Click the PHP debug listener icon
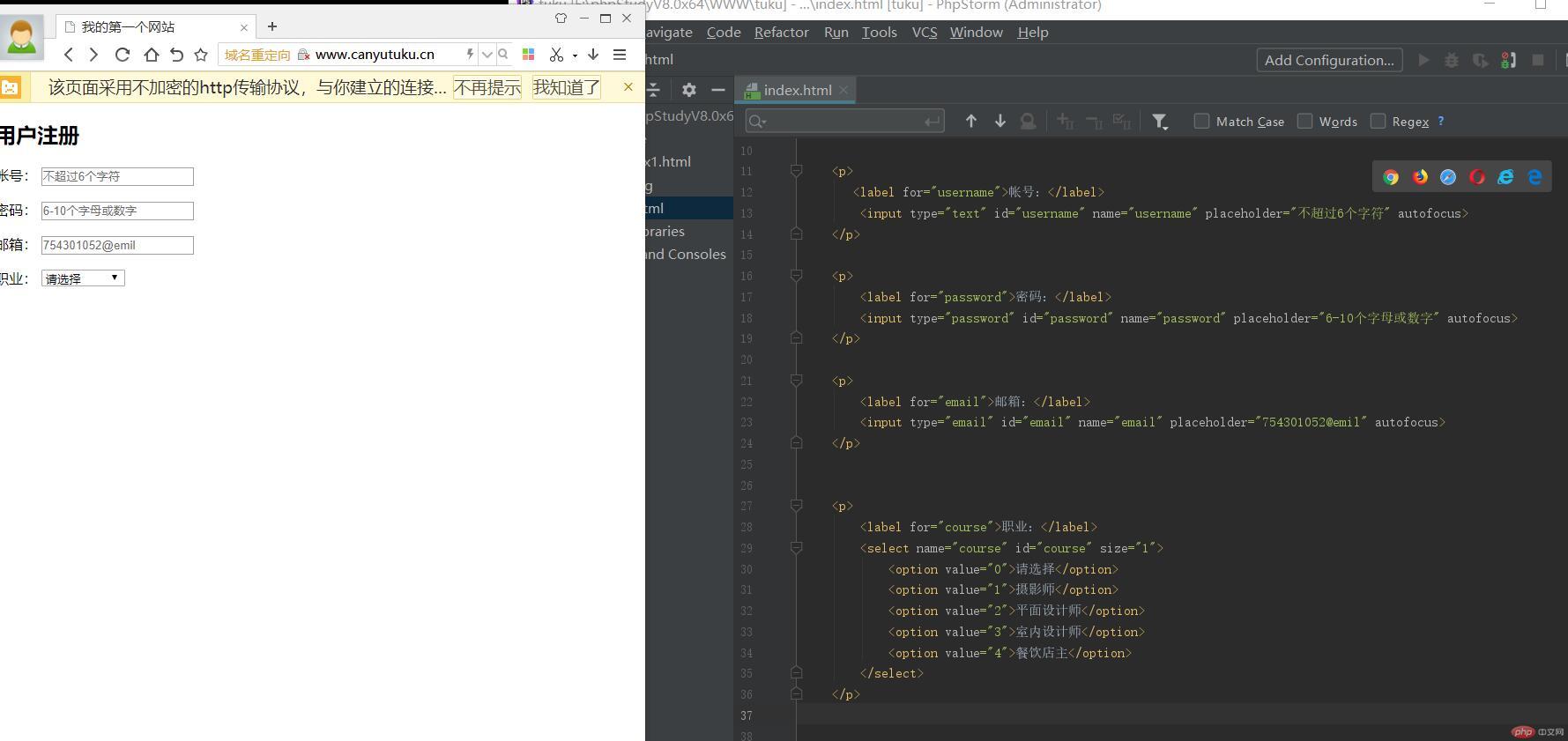This screenshot has height=741, width=1568. 1509,60
